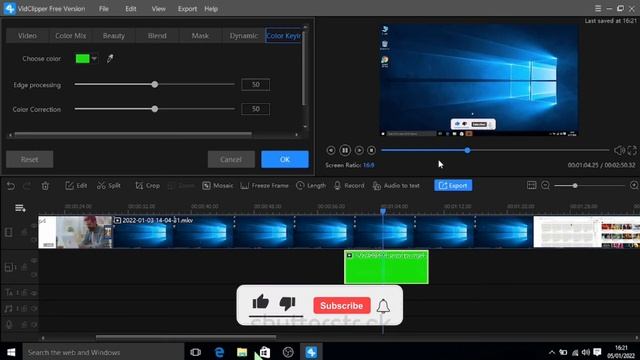The width and height of the screenshot is (640, 360).
Task: Undo the last edit in the toolbar
Action: click(x=11, y=186)
